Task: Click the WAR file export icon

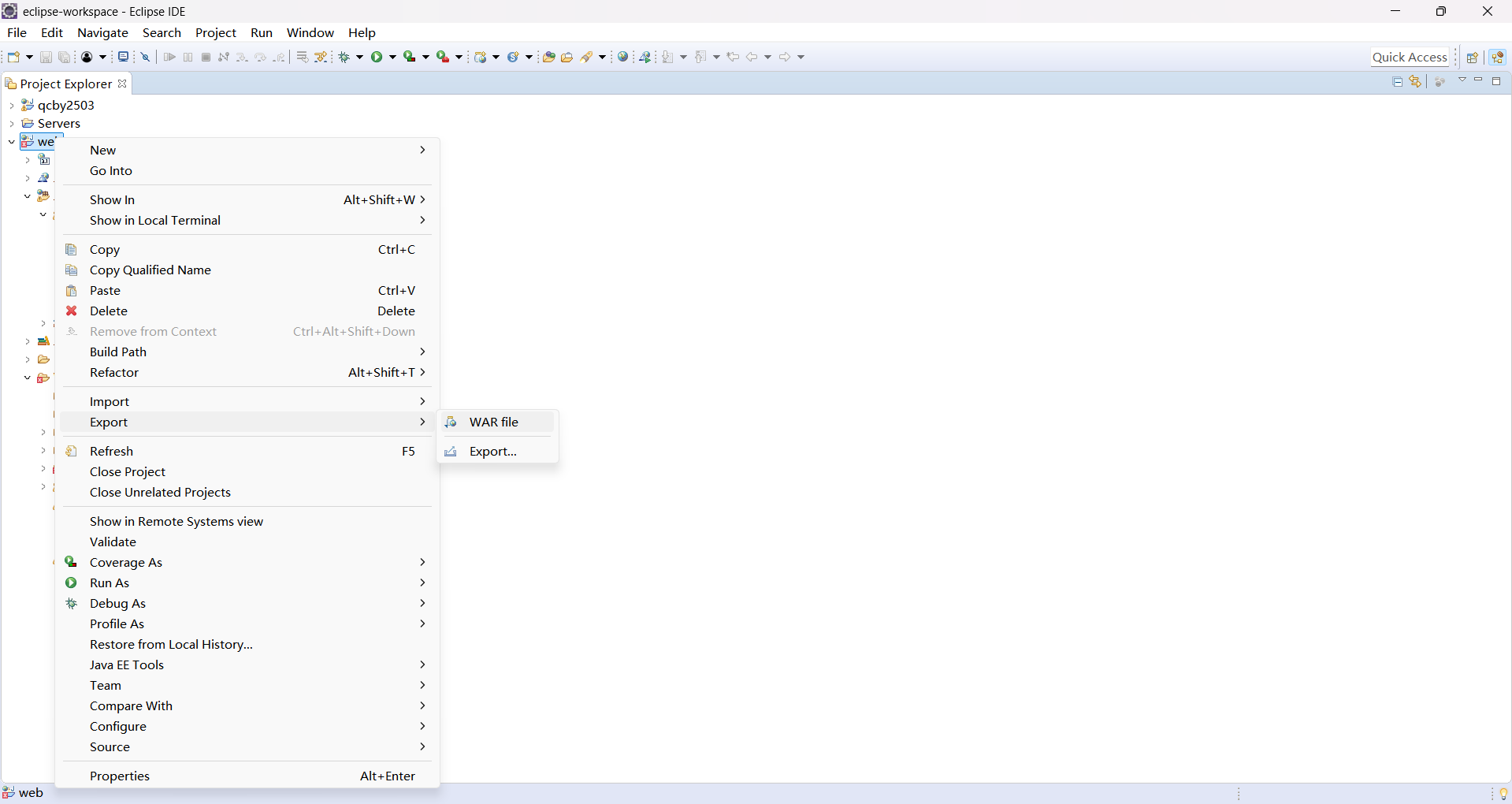Action: pyautogui.click(x=451, y=422)
